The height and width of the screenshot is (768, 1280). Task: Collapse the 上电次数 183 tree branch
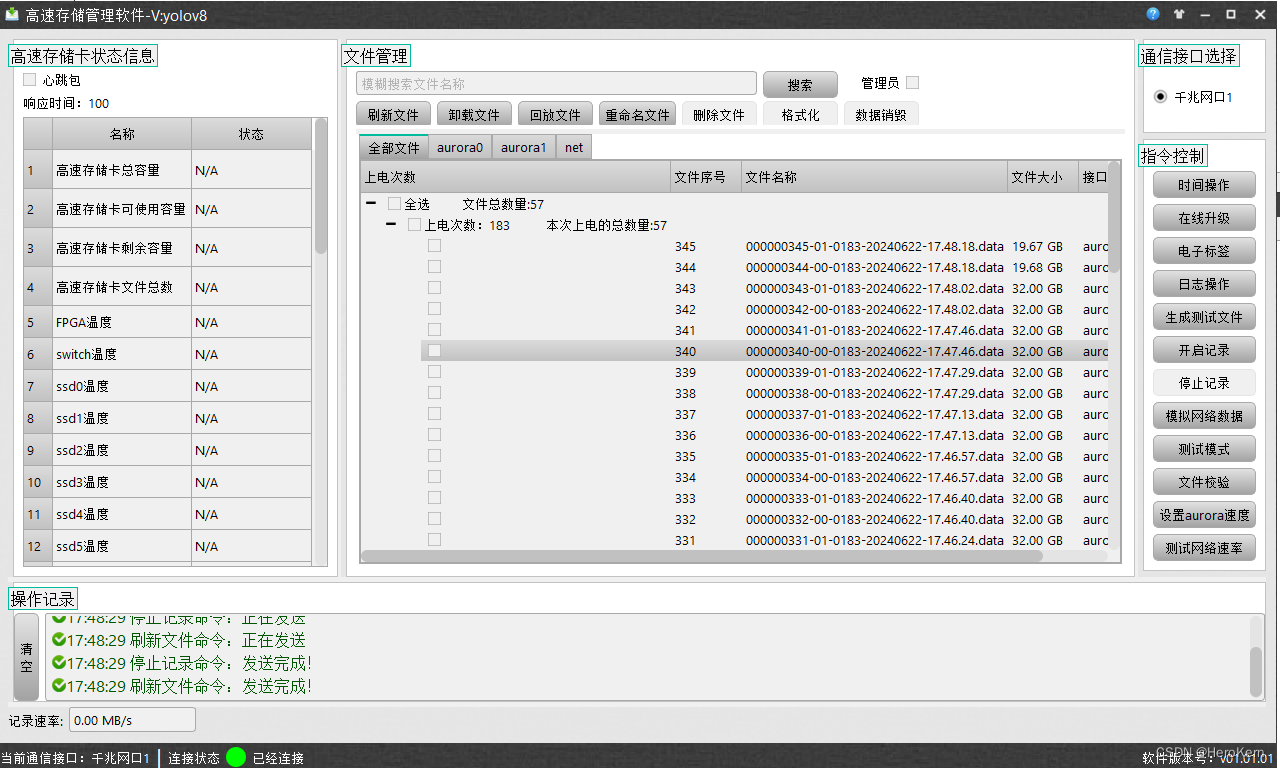pos(390,225)
